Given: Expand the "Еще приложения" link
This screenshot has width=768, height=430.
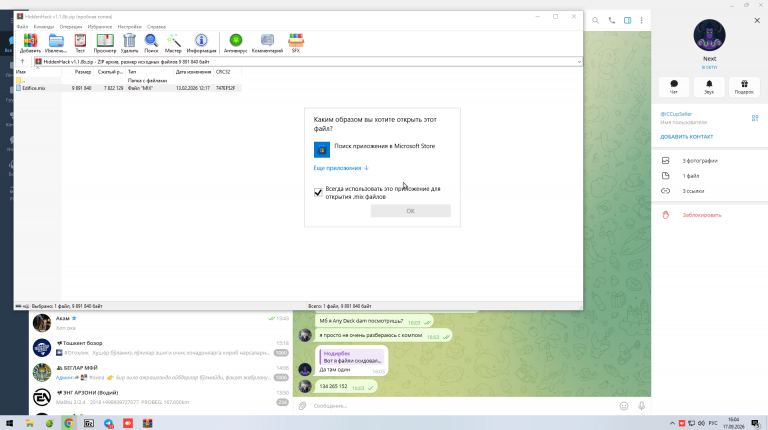Looking at the screenshot, I should click(x=341, y=168).
